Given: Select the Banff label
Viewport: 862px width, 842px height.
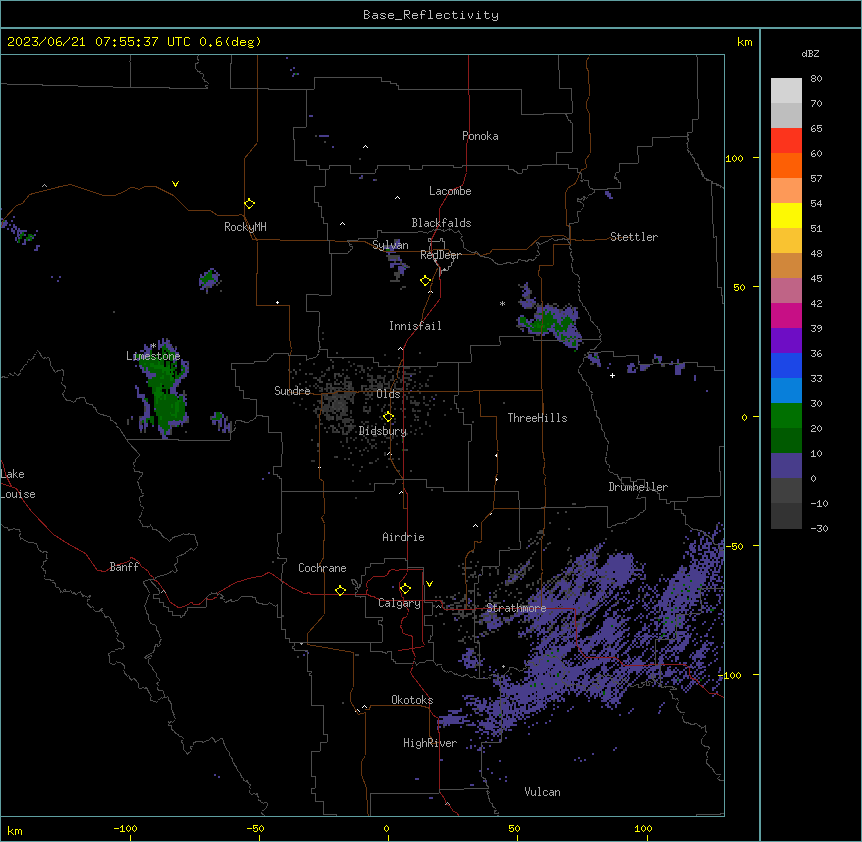Looking at the screenshot, I should (x=124, y=567).
